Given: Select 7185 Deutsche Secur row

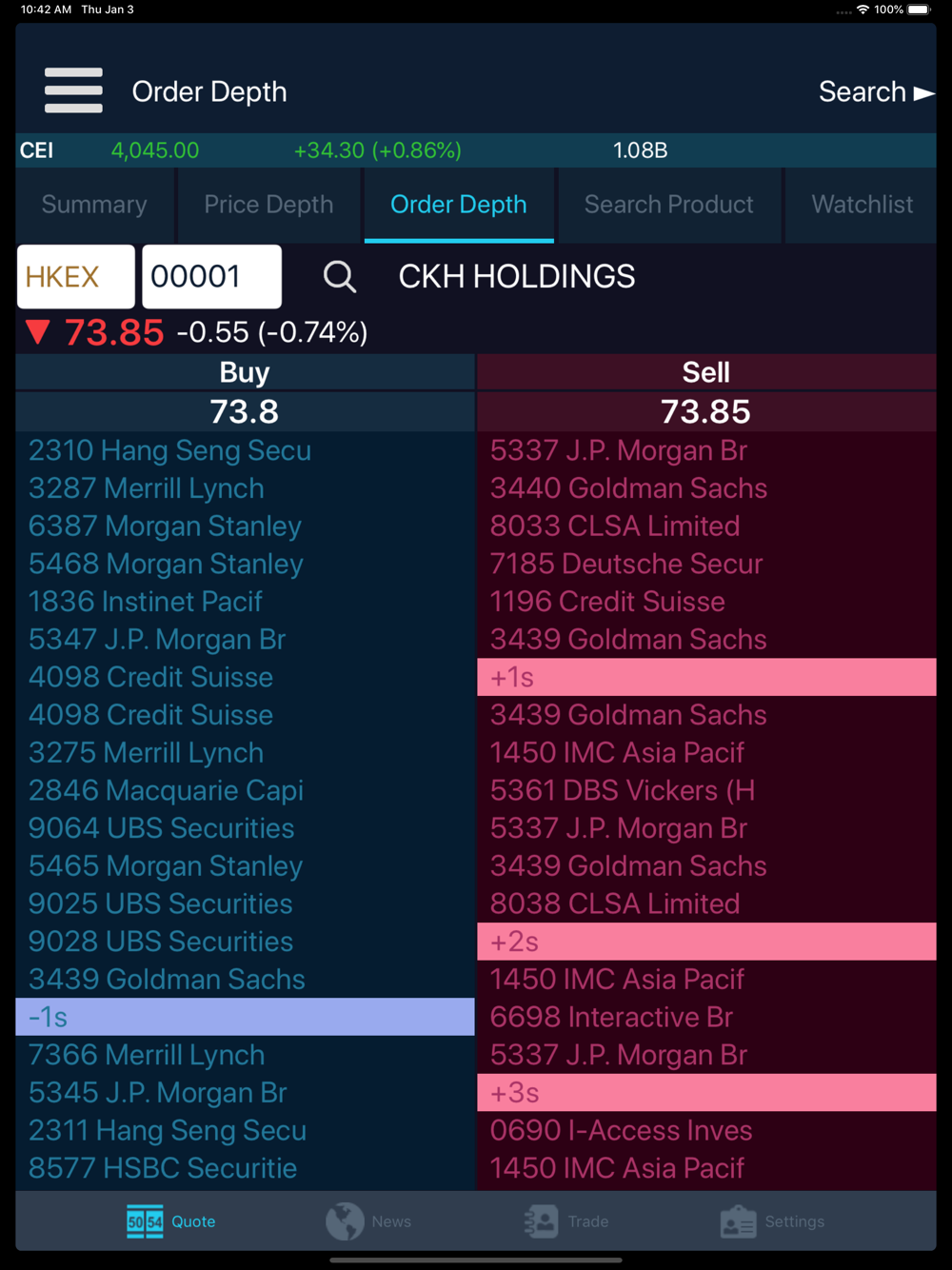Looking at the screenshot, I should click(x=706, y=564).
